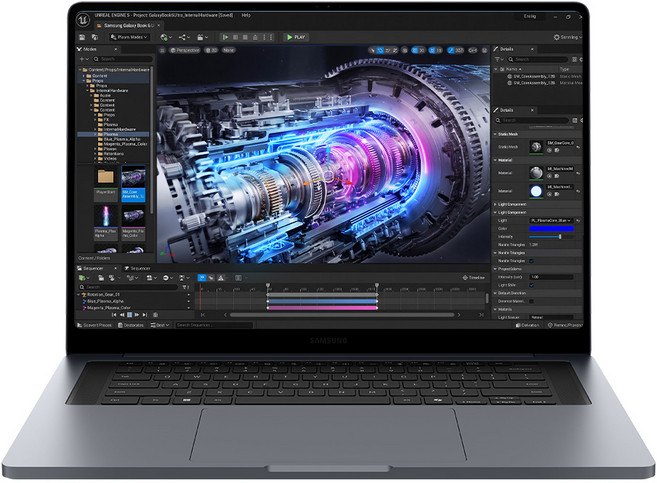The height and width of the screenshot is (483, 657).
Task: Open the blueprints branching icon dropdown
Action: [x=184, y=37]
